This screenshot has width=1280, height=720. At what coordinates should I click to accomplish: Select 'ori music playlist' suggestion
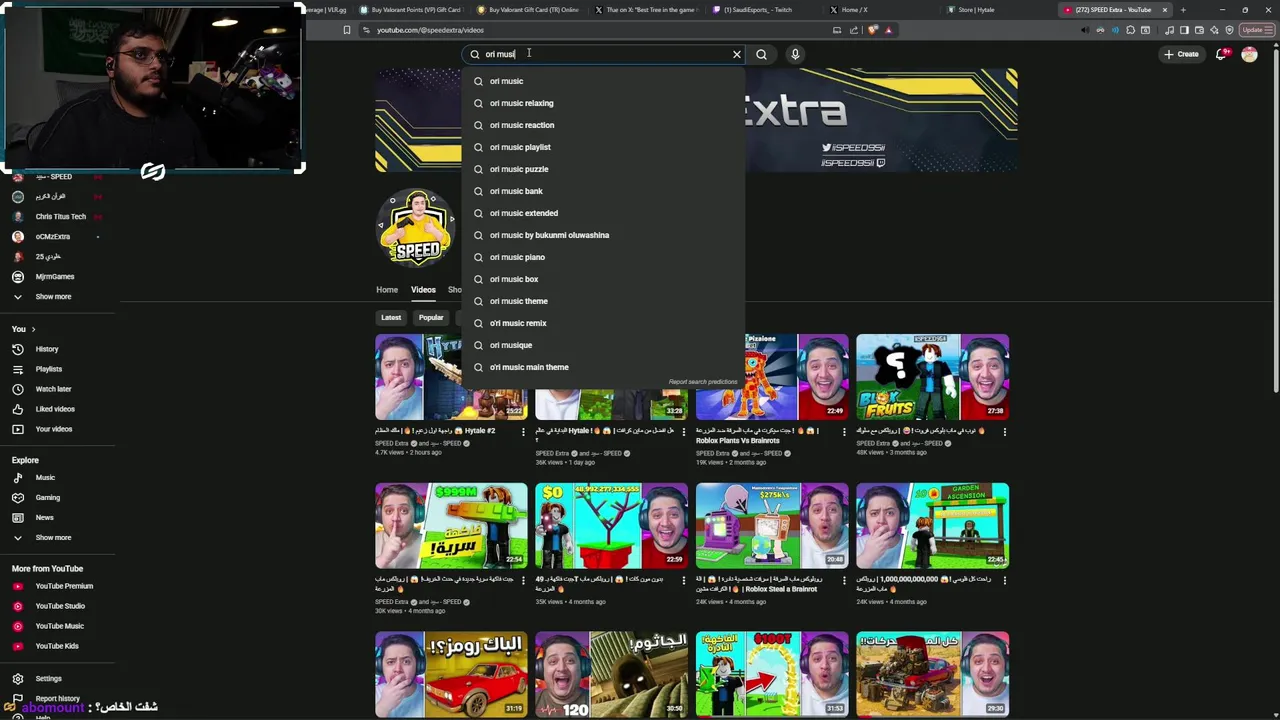603,147
